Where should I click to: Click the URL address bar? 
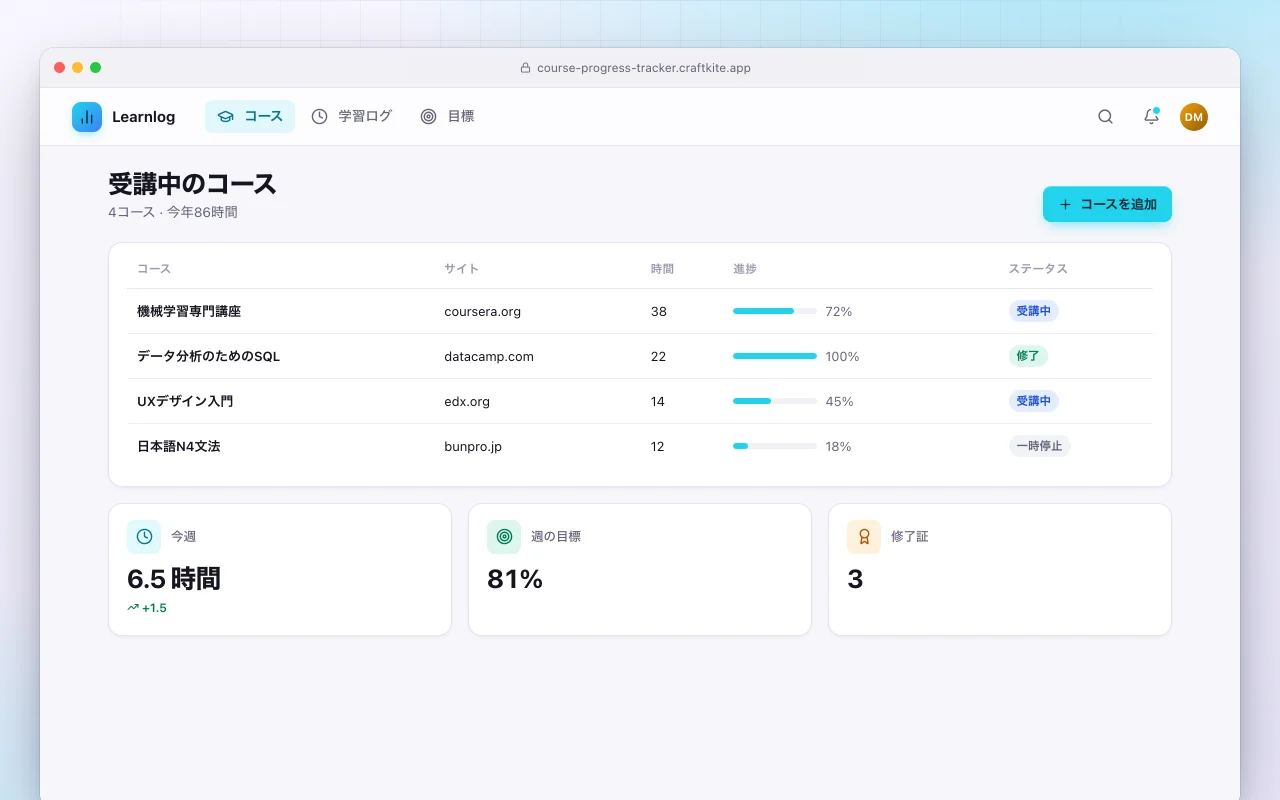pos(640,68)
